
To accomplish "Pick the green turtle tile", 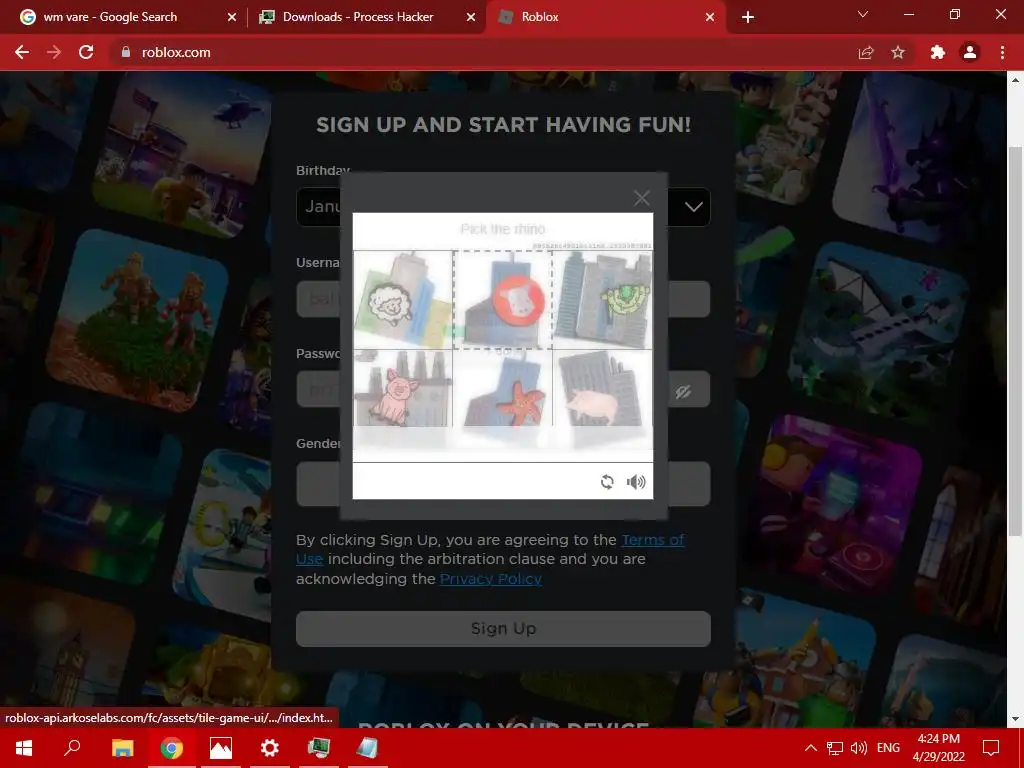I will (x=602, y=299).
